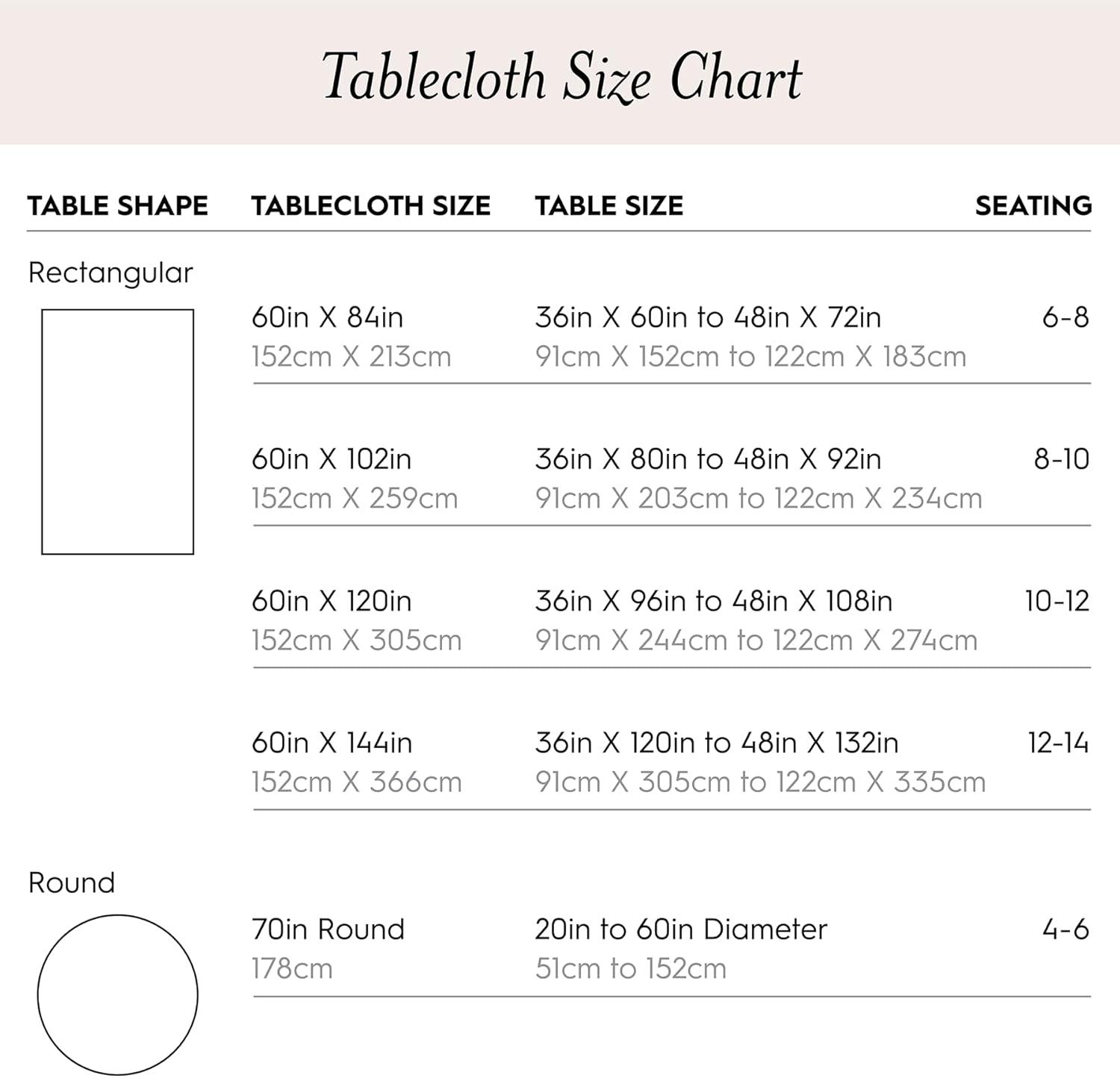Click the 4-6 seating value
Screen dimensions: 1120x1078
pyautogui.click(x=1065, y=929)
